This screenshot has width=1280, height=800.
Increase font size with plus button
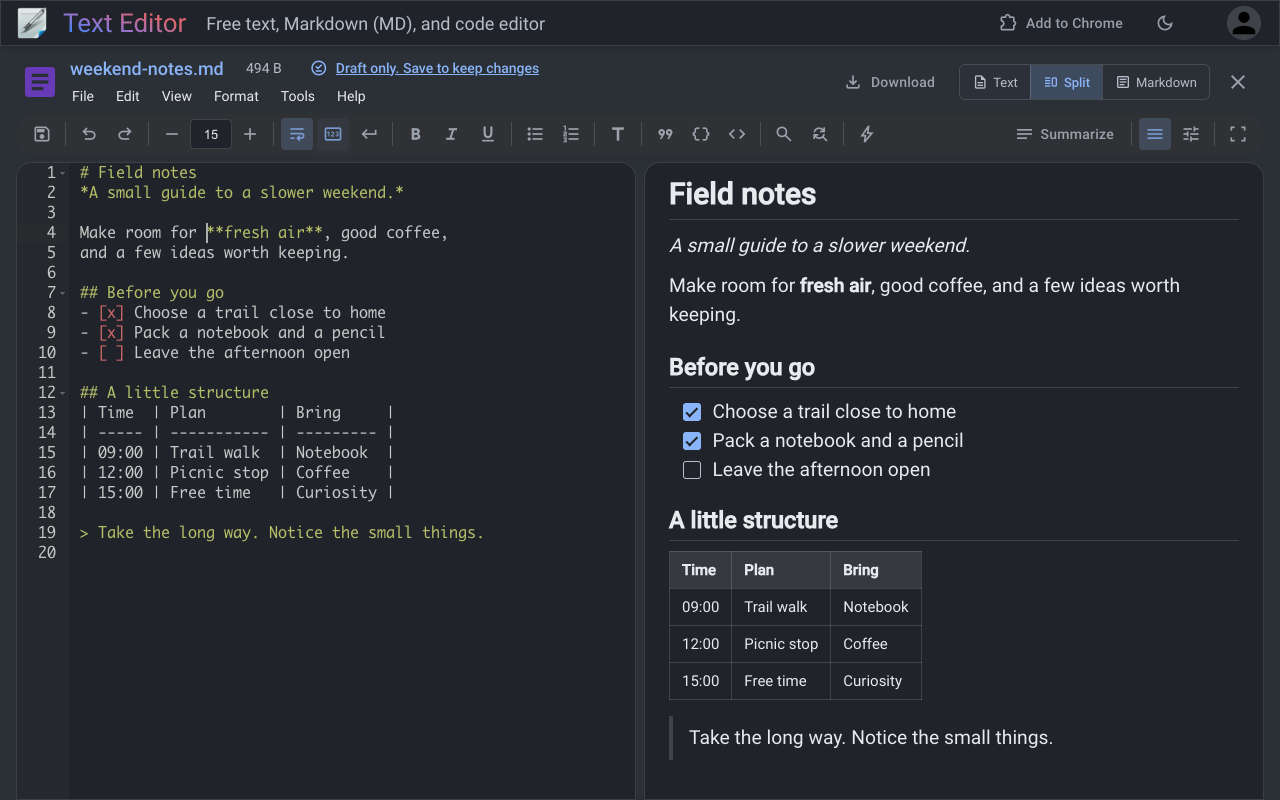250,134
